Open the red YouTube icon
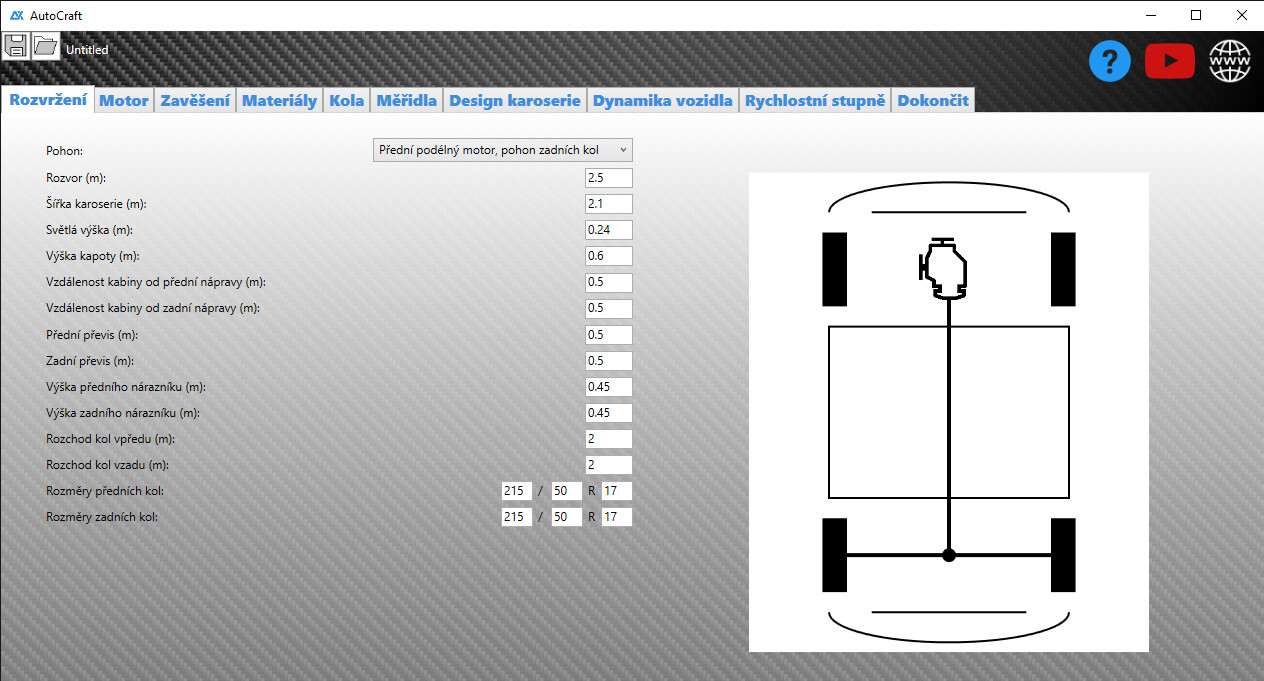The height and width of the screenshot is (681, 1264). click(1169, 62)
